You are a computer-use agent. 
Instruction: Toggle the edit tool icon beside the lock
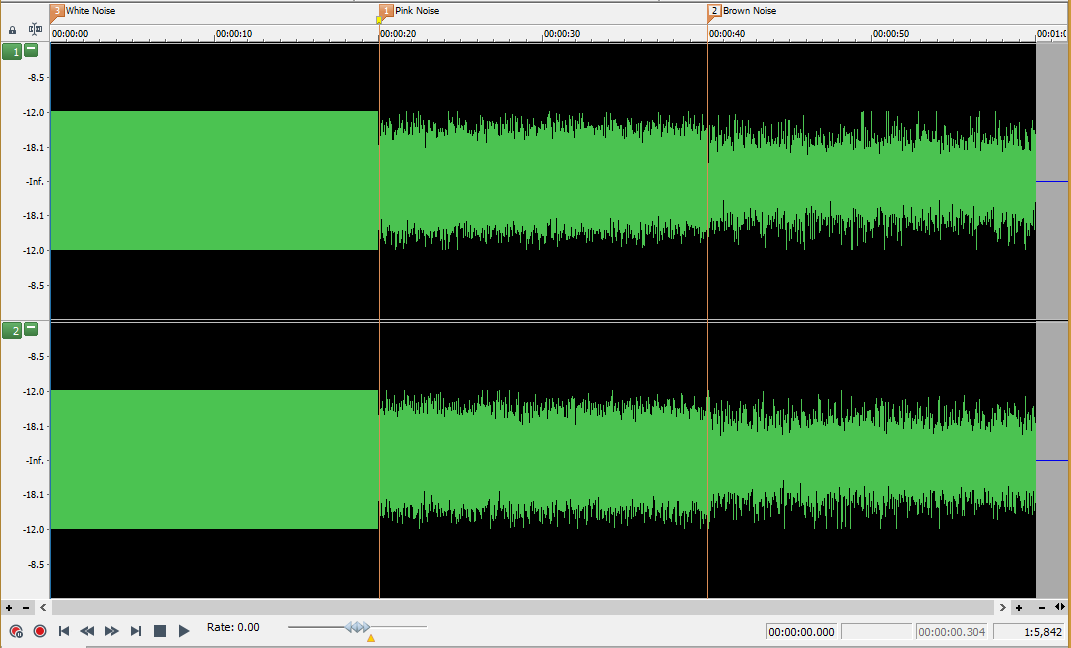coord(35,30)
